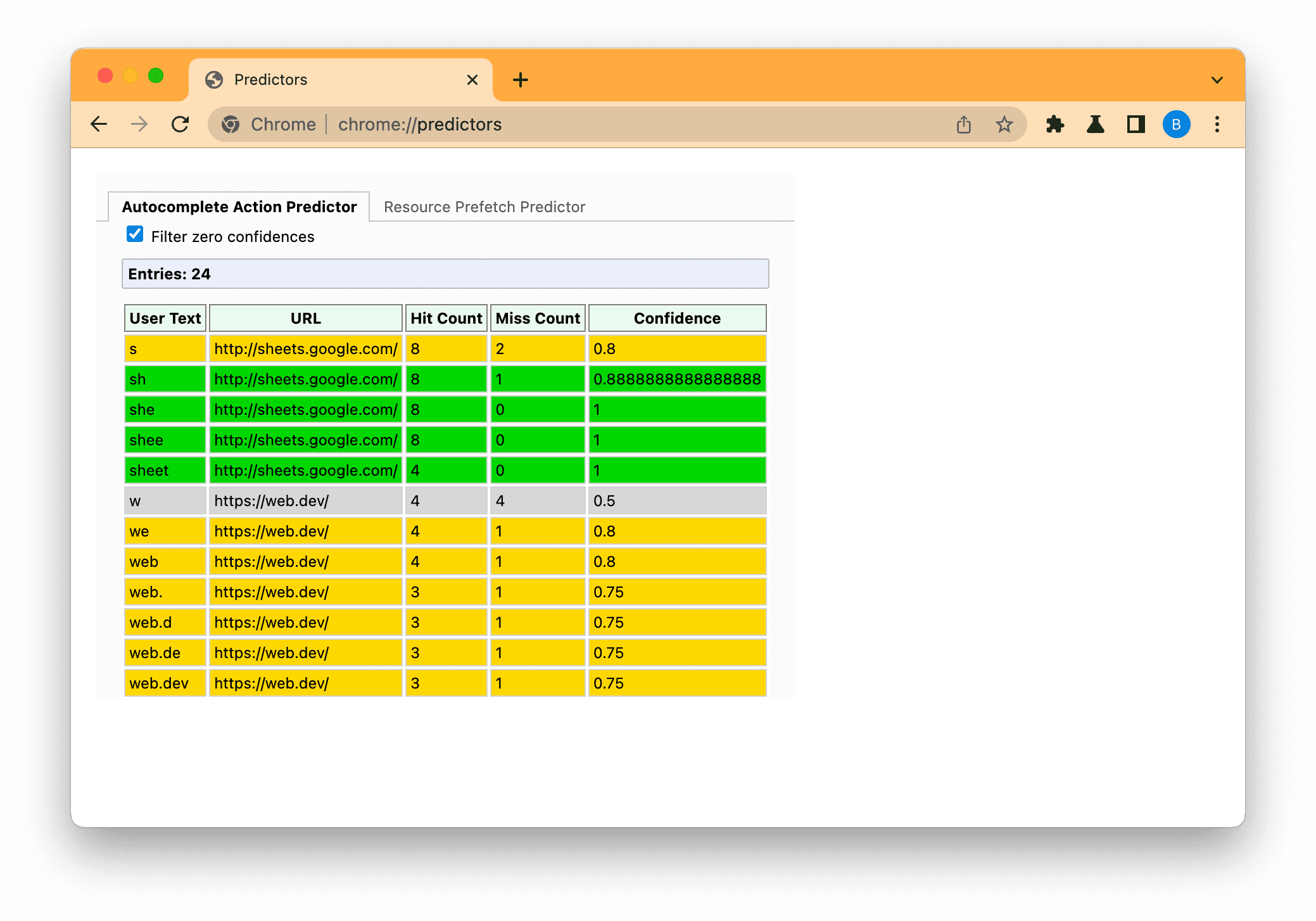
Task: Click the reload/refresh page icon
Action: tap(181, 124)
